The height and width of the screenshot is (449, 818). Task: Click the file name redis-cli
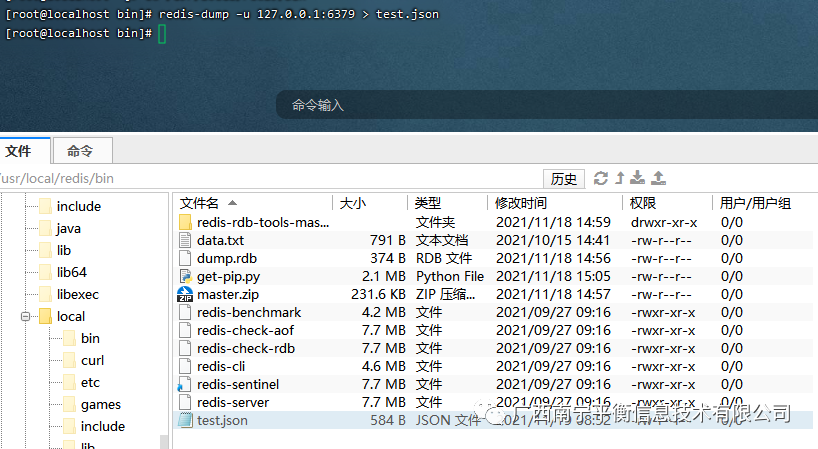(x=221, y=367)
